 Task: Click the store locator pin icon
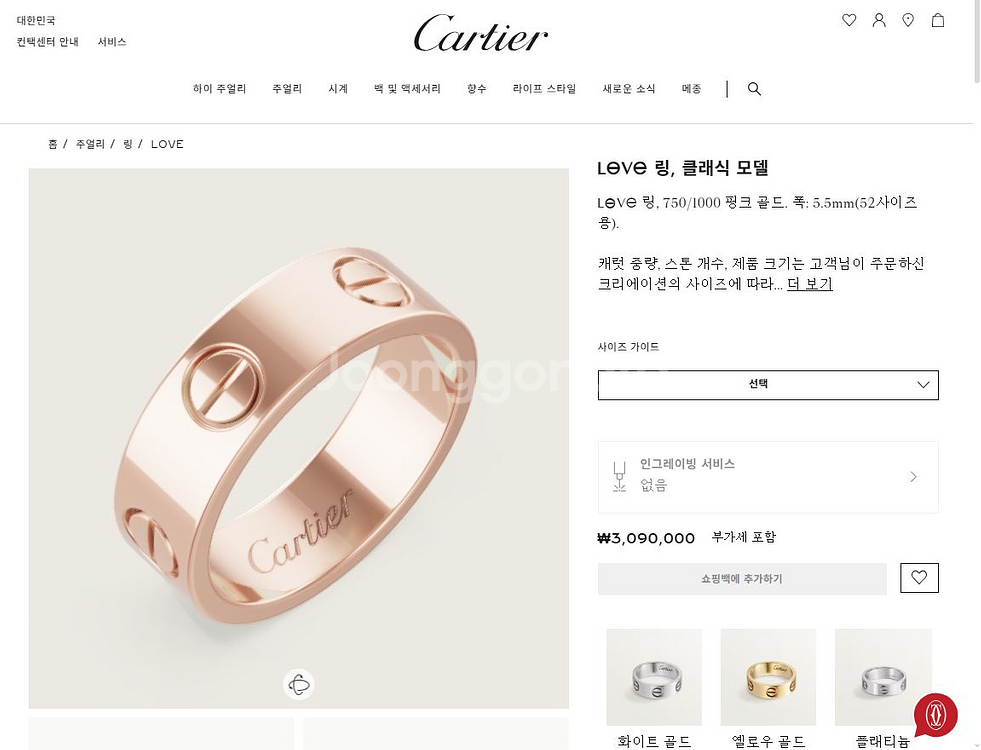(x=908, y=20)
